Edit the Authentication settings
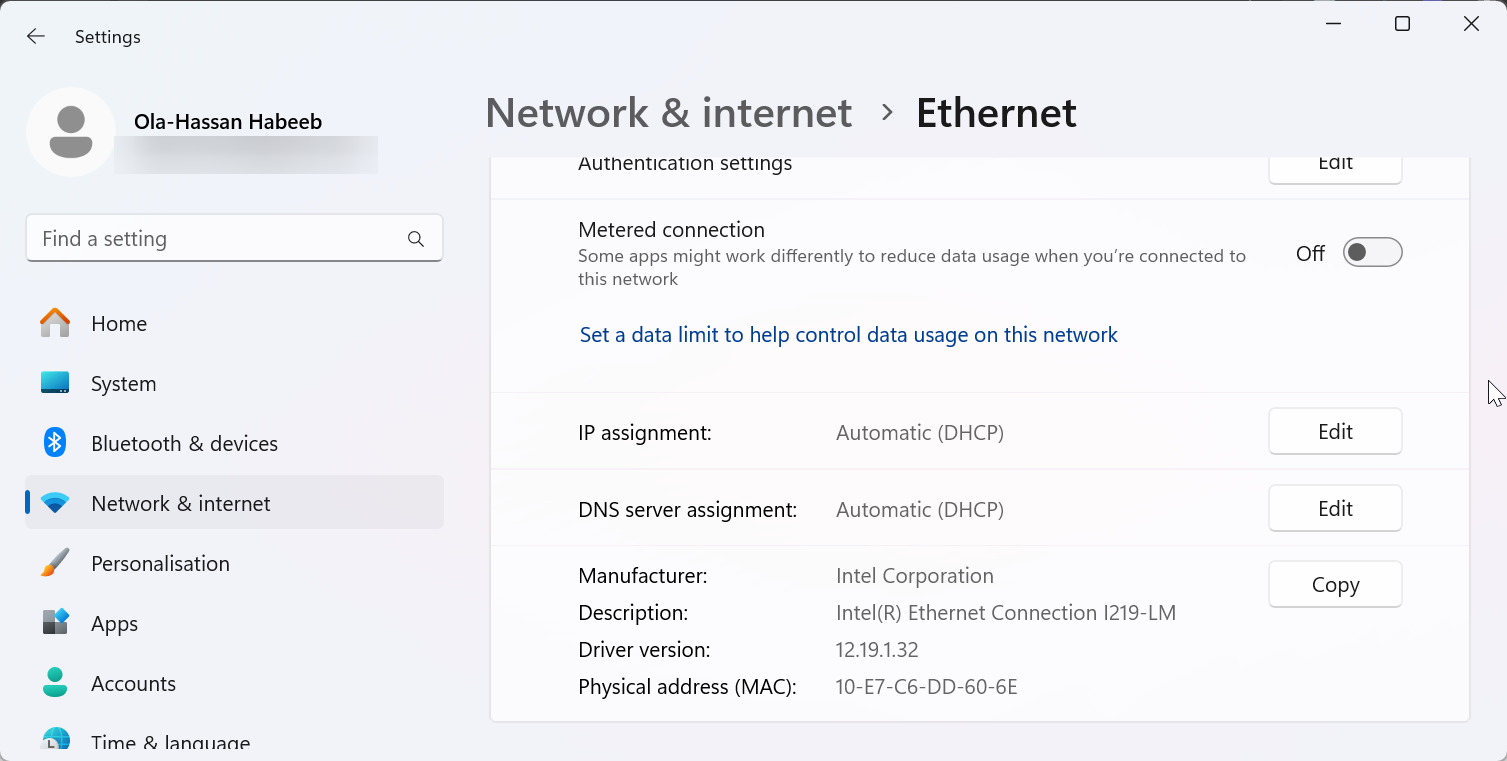Screen dimensions: 1507x761 click(x=1335, y=166)
